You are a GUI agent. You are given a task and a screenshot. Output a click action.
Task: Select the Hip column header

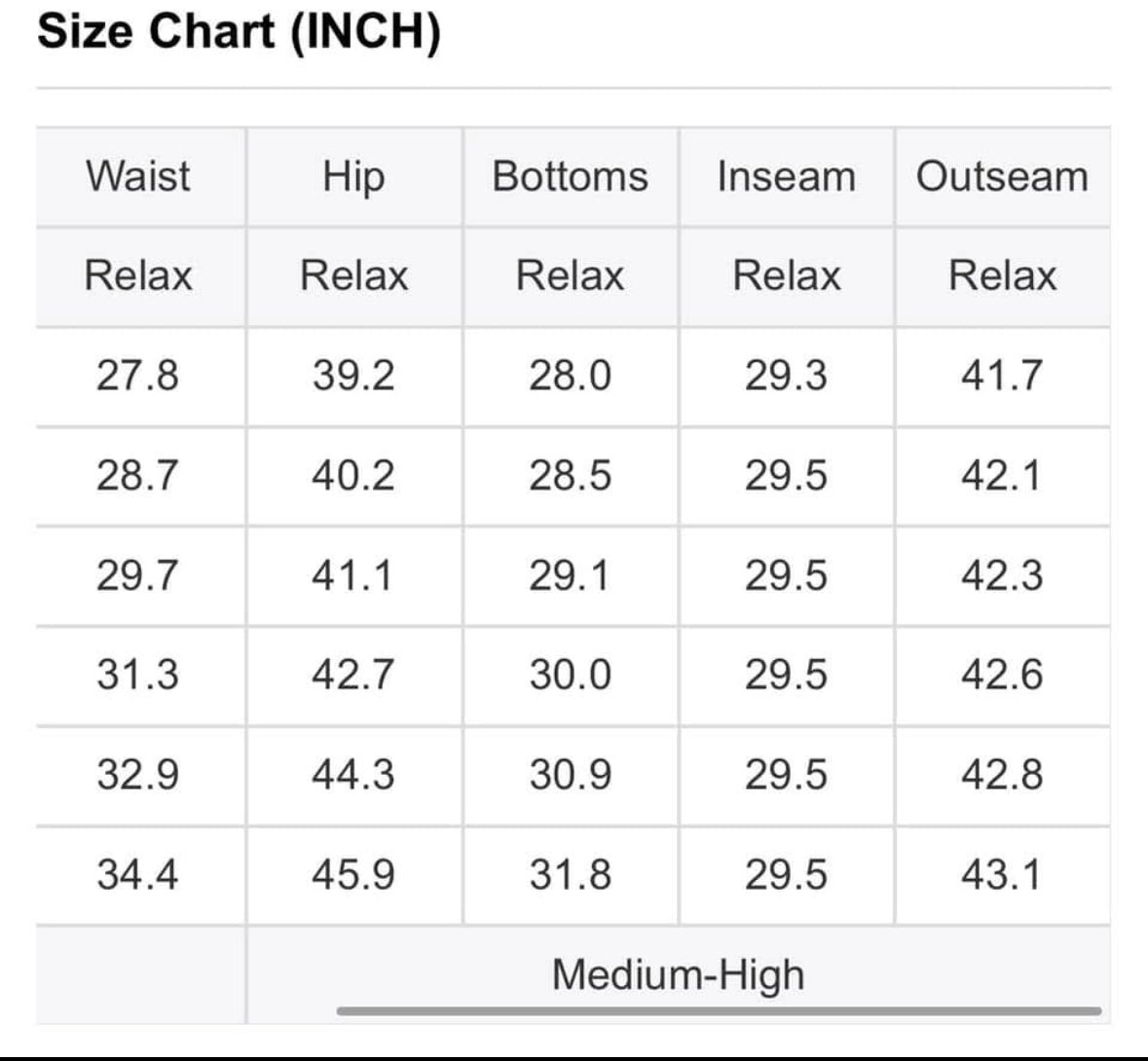pyautogui.click(x=353, y=178)
